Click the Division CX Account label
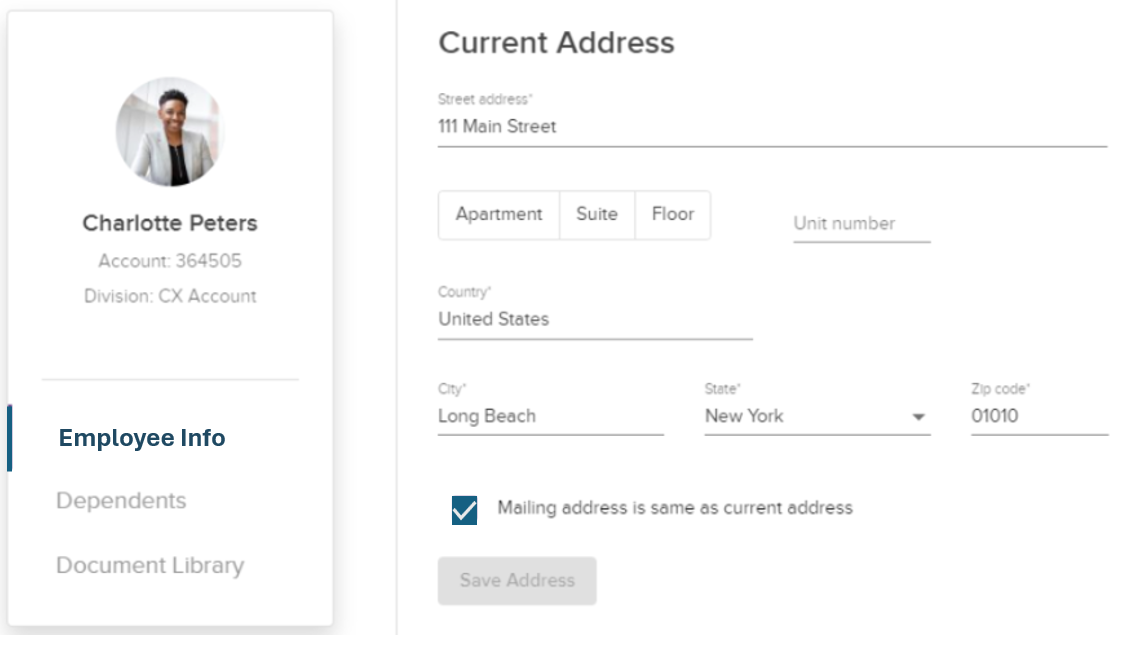 (170, 296)
